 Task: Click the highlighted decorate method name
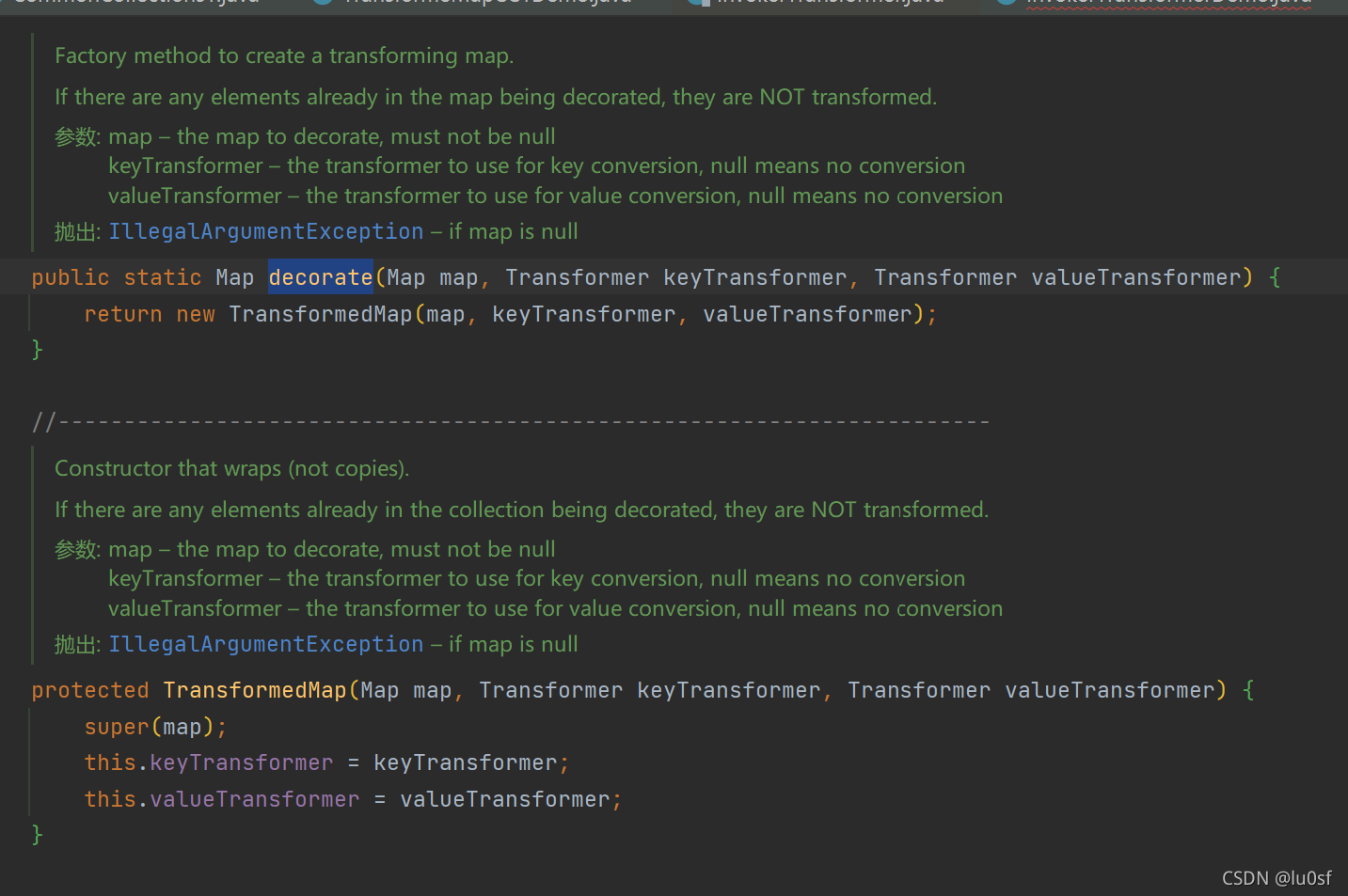coord(321,277)
